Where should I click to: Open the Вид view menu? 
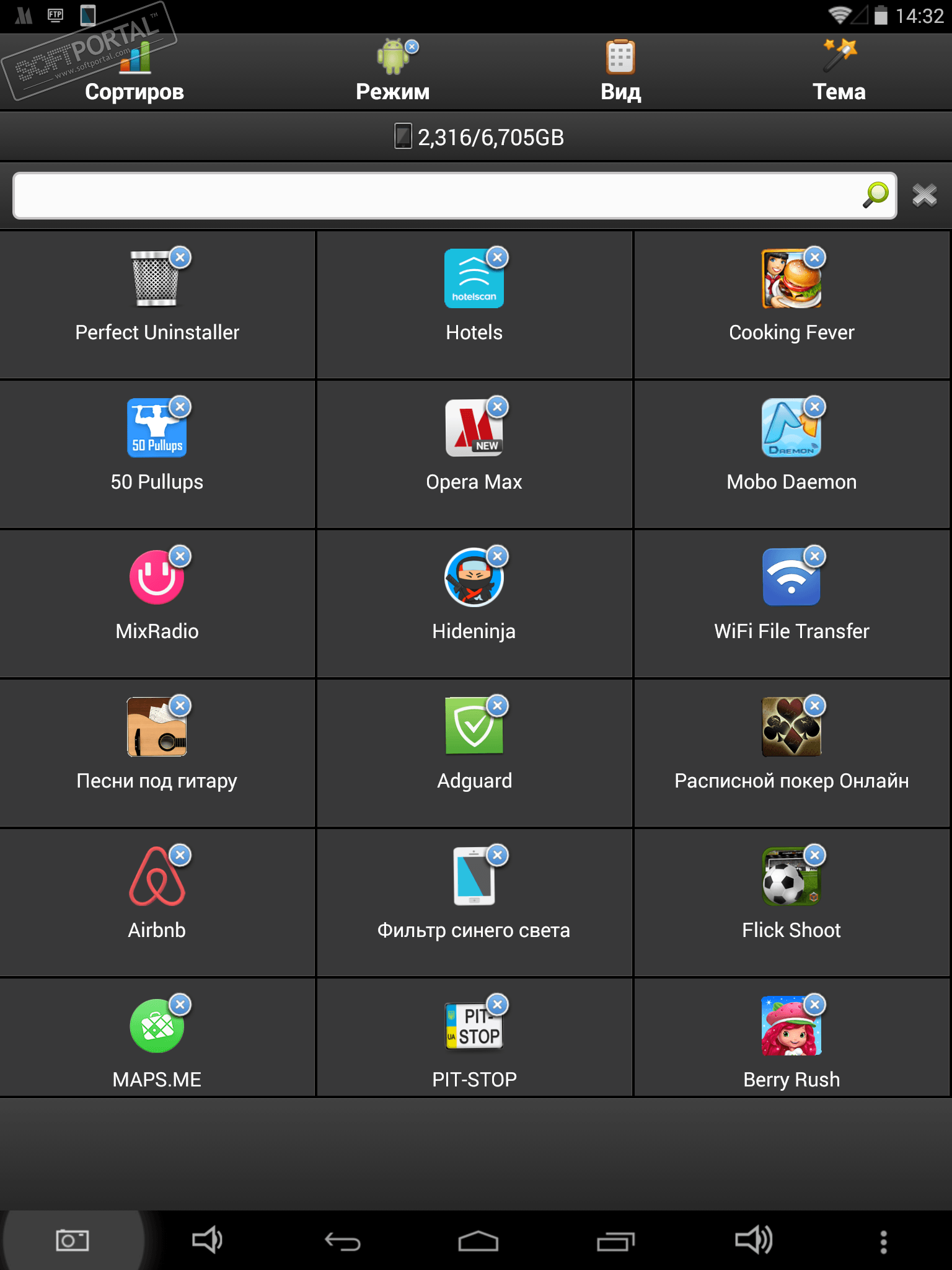point(620,73)
